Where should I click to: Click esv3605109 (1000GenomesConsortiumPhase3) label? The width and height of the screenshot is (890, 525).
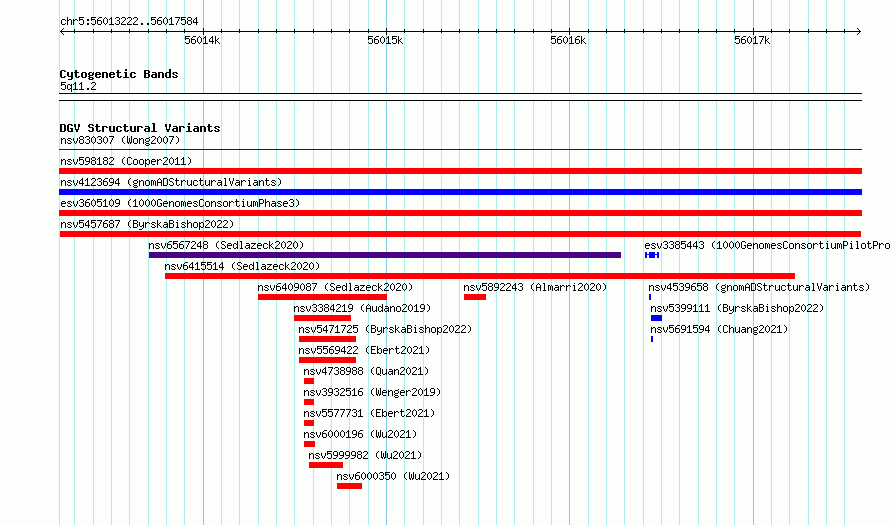coord(180,203)
